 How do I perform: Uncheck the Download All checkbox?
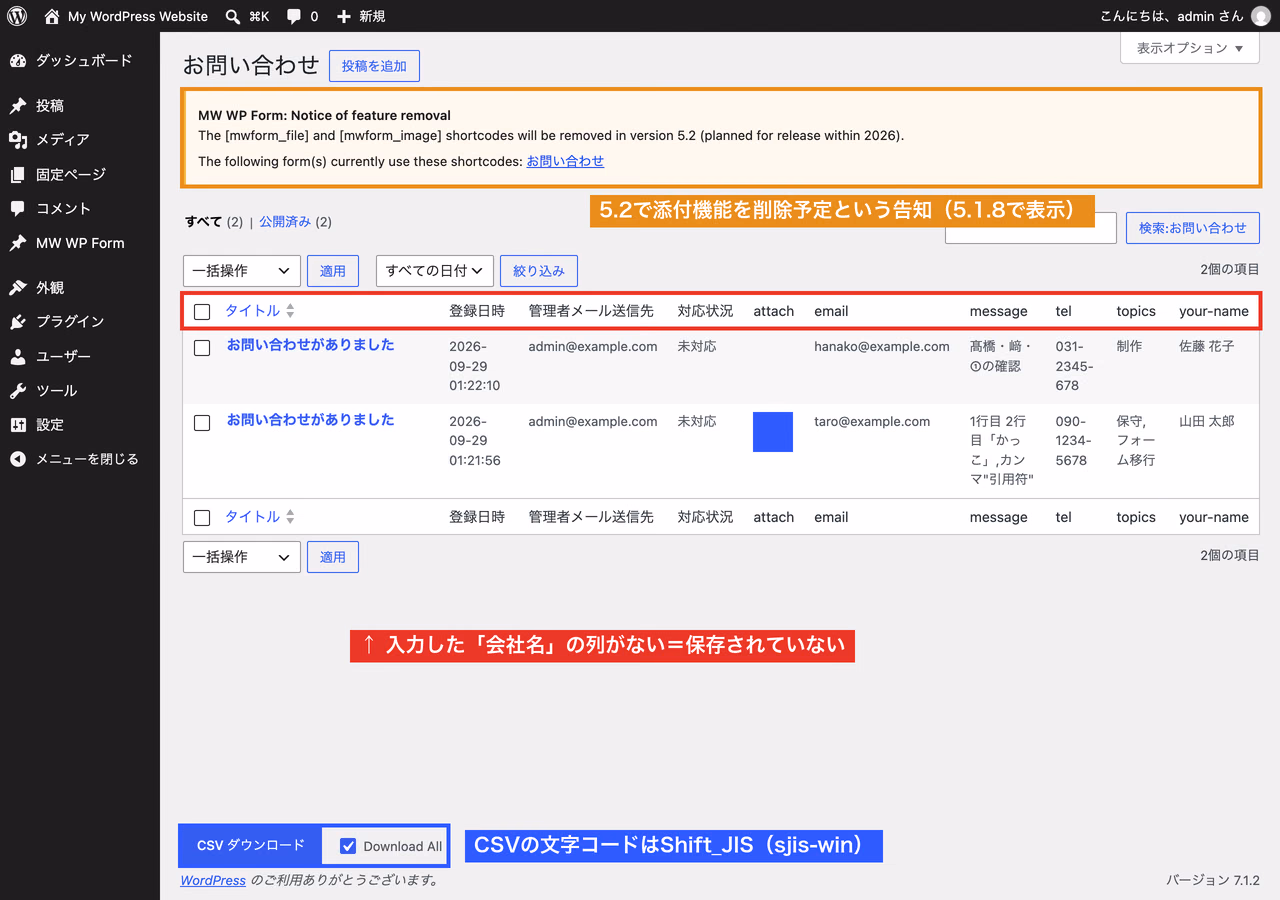[x=348, y=846]
